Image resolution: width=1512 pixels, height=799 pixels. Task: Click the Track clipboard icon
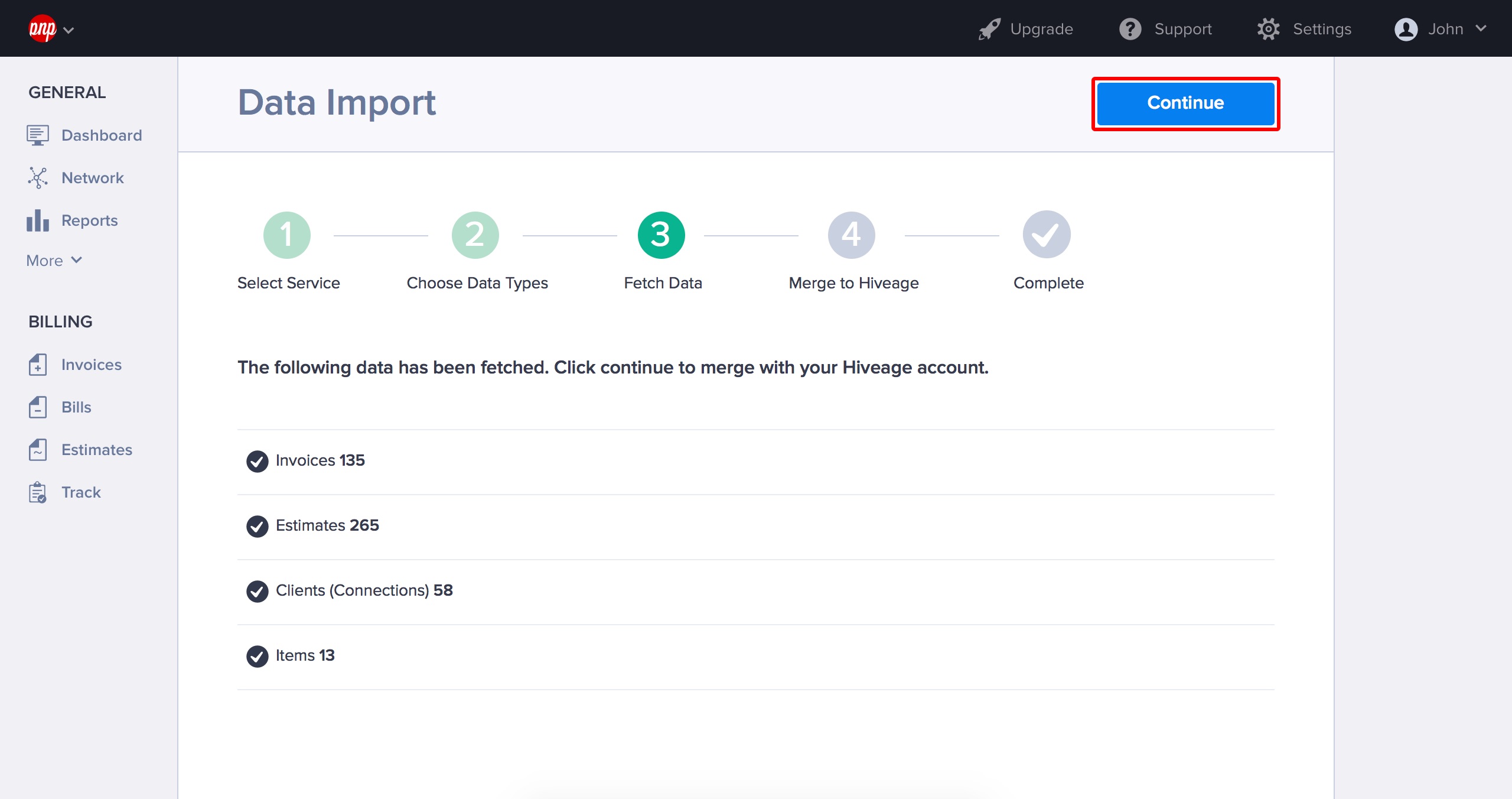click(x=37, y=492)
